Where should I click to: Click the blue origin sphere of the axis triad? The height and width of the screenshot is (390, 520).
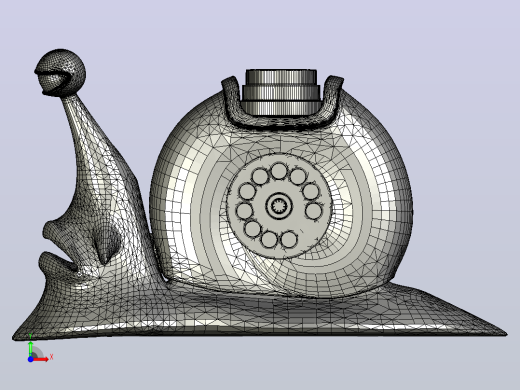[x=30, y=359]
